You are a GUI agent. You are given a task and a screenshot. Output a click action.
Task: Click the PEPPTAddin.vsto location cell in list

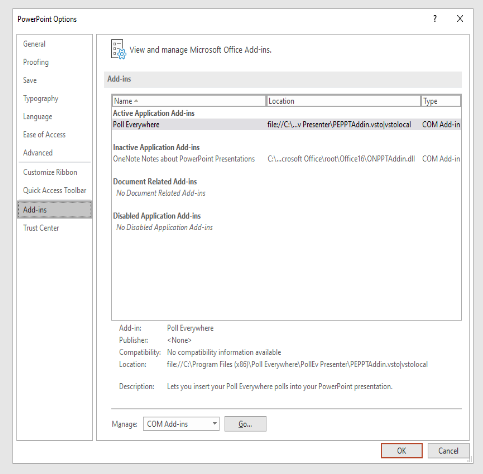pyautogui.click(x=339, y=124)
